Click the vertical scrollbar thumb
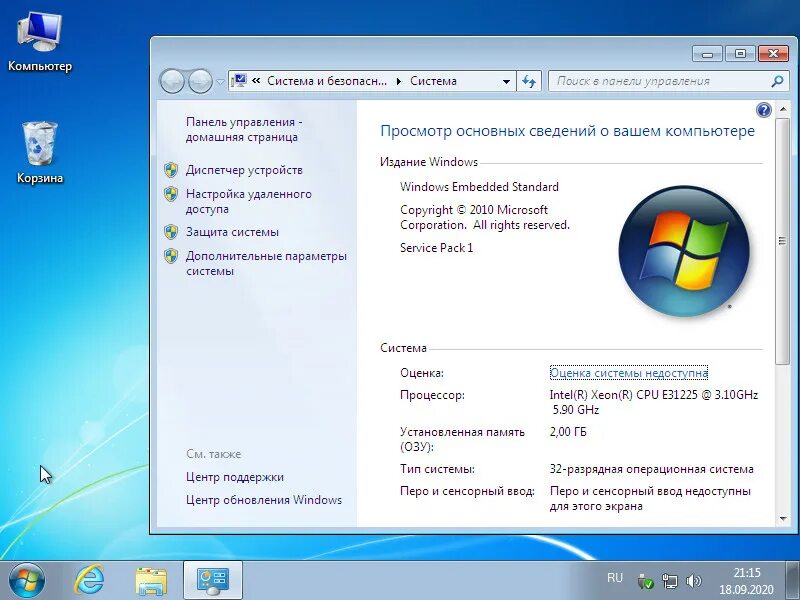Screen dimensions: 800x600 point(782,241)
